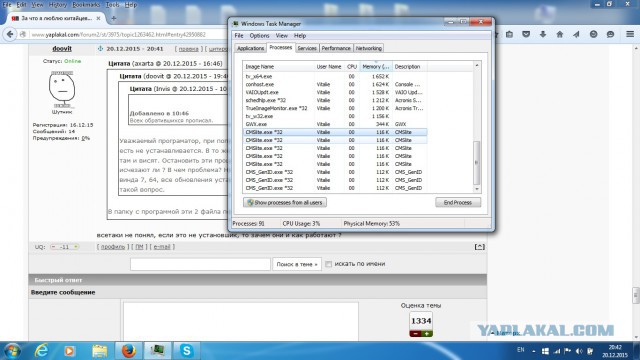Click the red minus topic rating button
Viewport: 640px width, 360px height.
tap(415, 334)
